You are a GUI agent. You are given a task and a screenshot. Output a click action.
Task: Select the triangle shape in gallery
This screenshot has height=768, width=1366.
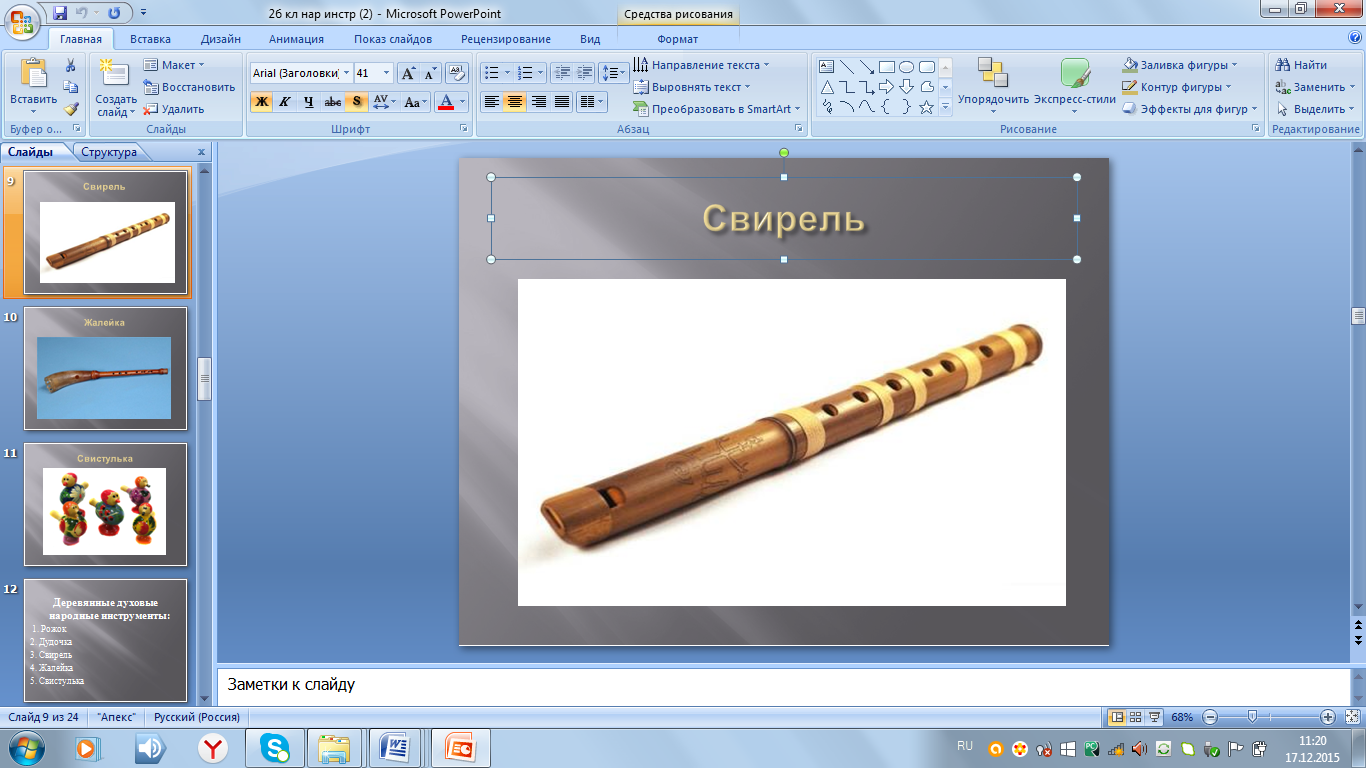[827, 87]
